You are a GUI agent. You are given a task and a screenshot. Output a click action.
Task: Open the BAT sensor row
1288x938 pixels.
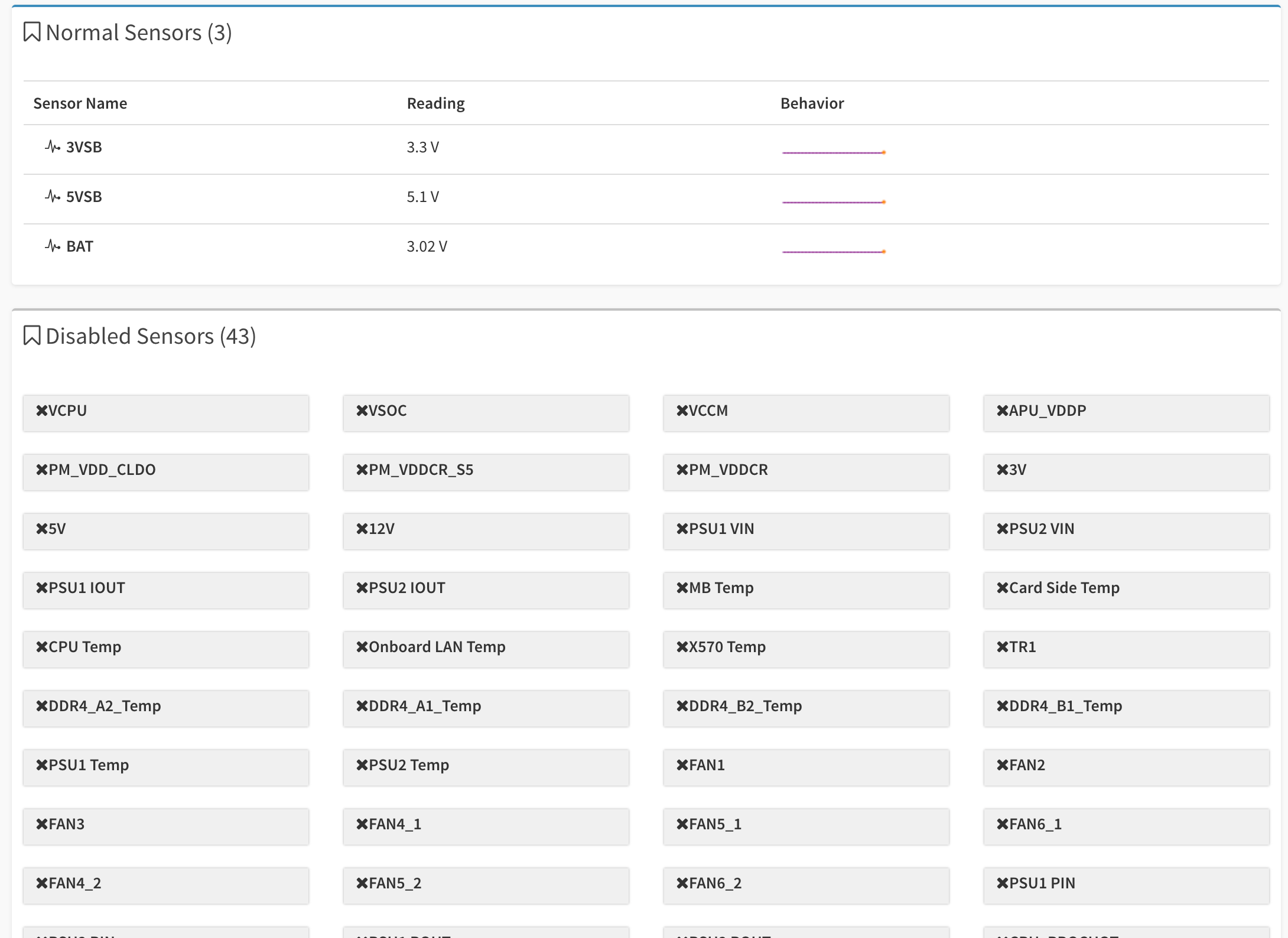point(80,246)
